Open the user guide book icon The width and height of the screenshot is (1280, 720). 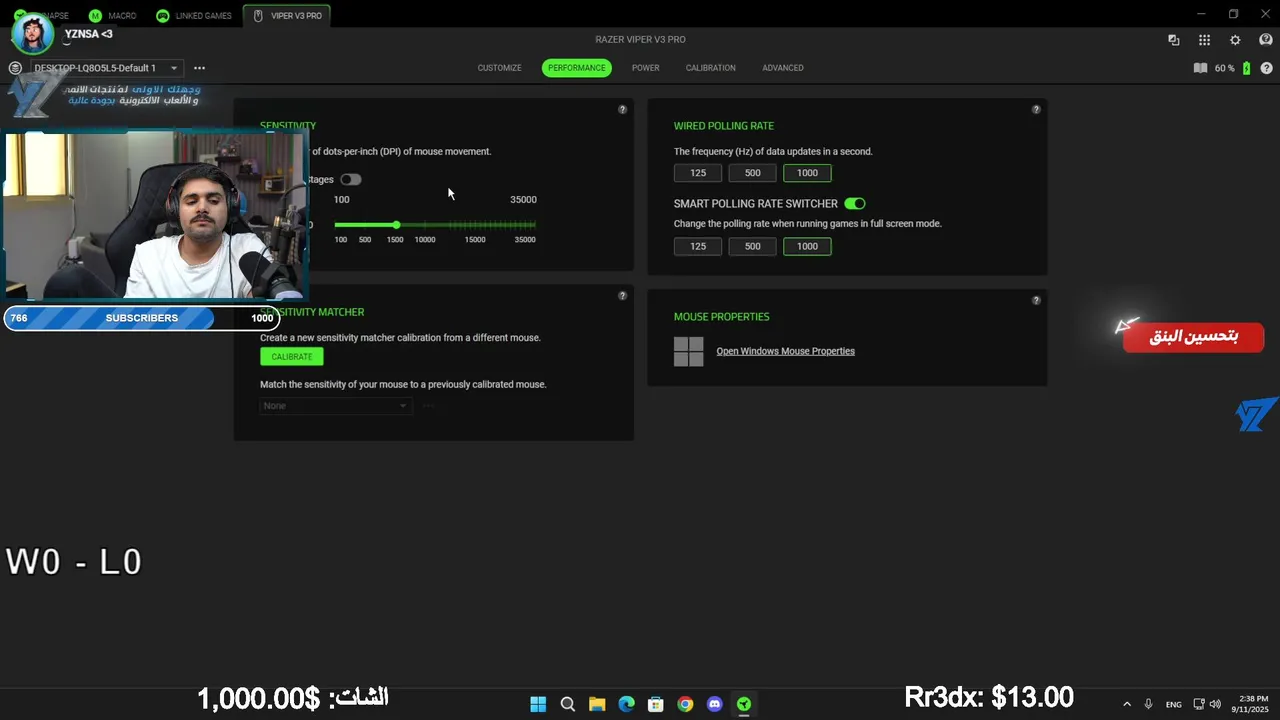point(1200,68)
